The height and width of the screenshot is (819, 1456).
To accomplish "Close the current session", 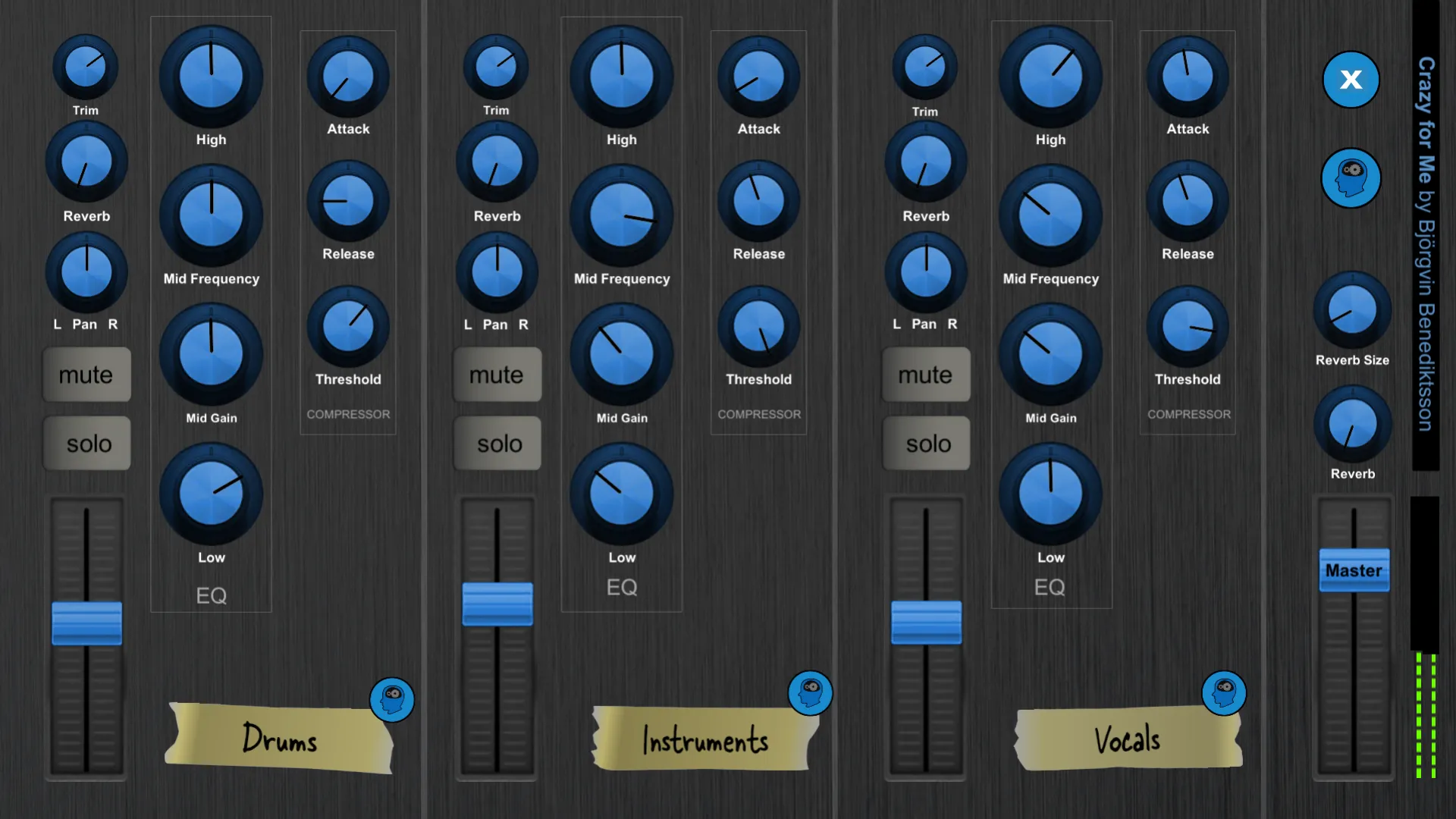I will (x=1351, y=79).
